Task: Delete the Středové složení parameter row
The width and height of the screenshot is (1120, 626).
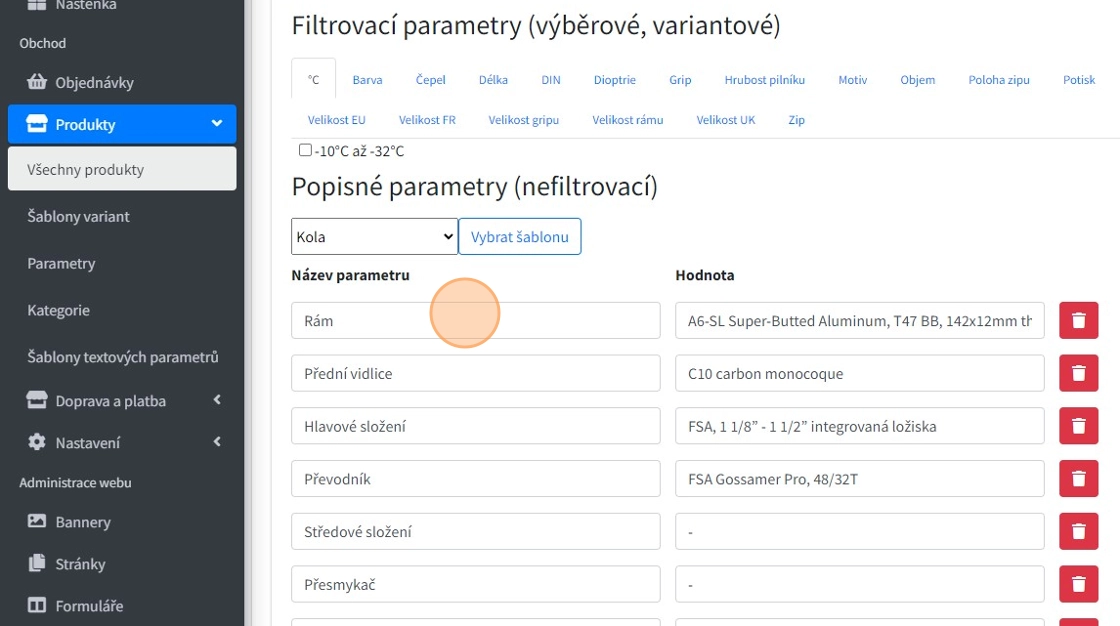Action: pos(1078,532)
